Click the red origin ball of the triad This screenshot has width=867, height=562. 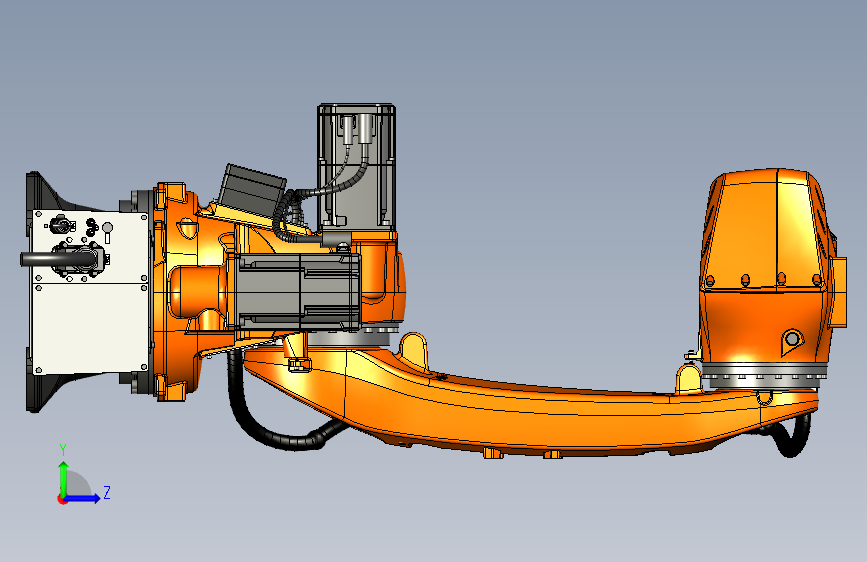pos(62,499)
